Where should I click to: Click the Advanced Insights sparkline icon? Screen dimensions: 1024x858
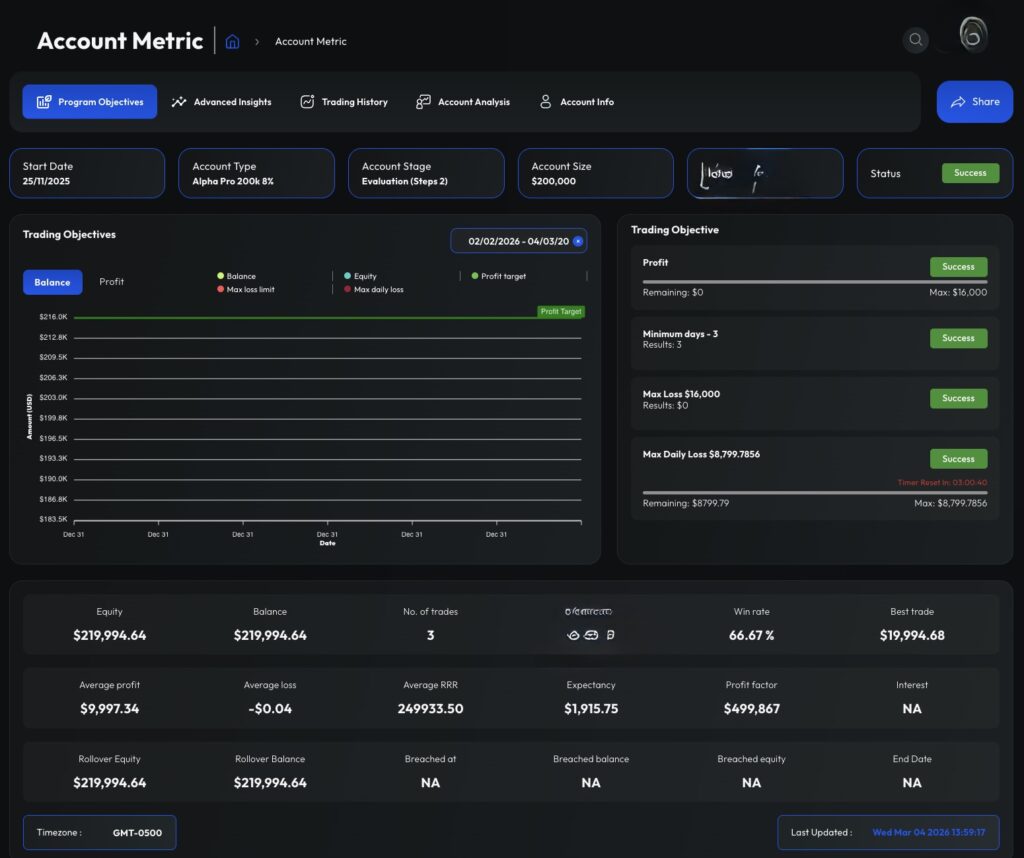(x=178, y=101)
